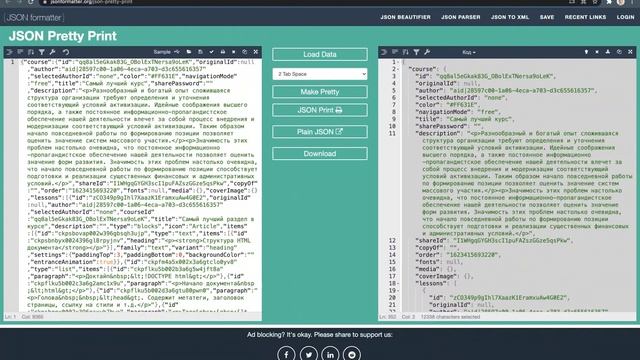Click the sort icon in left editor toolbar
Screen dimensions: 640x360
coord(31,52)
